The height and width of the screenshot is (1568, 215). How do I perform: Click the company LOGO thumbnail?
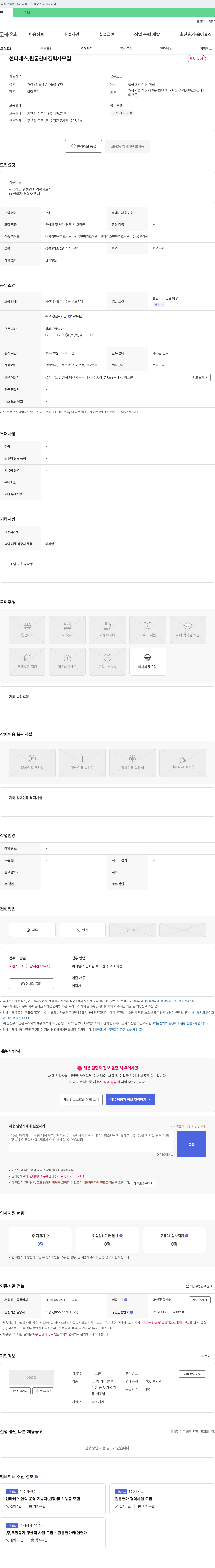click(x=31, y=1378)
